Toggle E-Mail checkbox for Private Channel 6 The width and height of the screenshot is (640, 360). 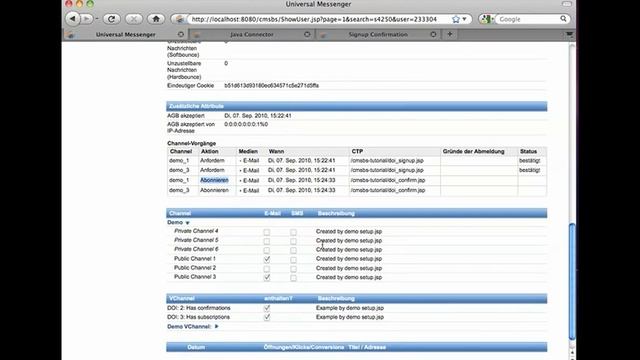[x=267, y=250]
